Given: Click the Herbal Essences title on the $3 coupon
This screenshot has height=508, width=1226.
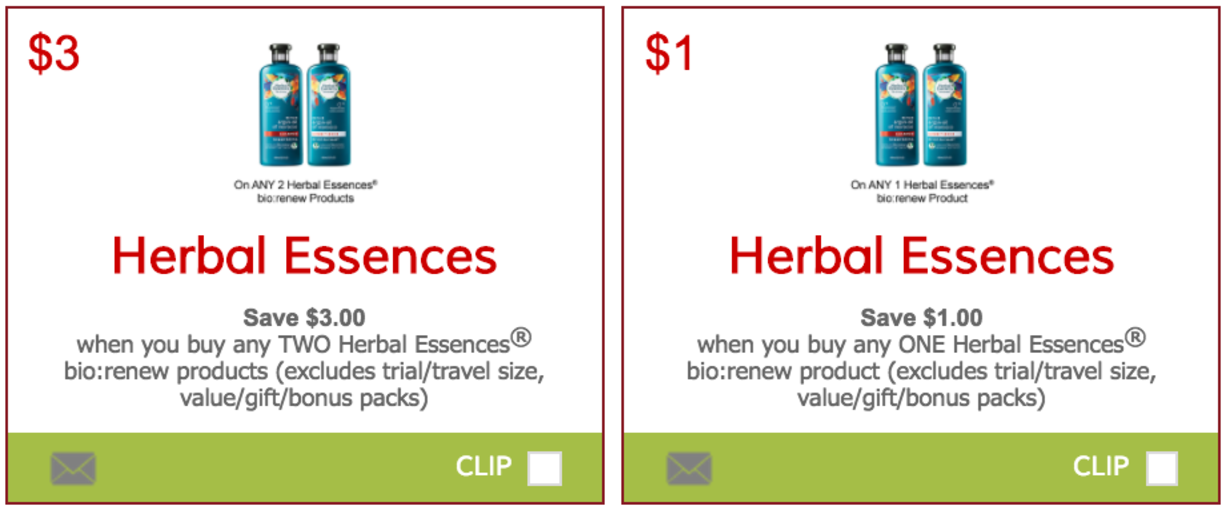Looking at the screenshot, I should (304, 256).
